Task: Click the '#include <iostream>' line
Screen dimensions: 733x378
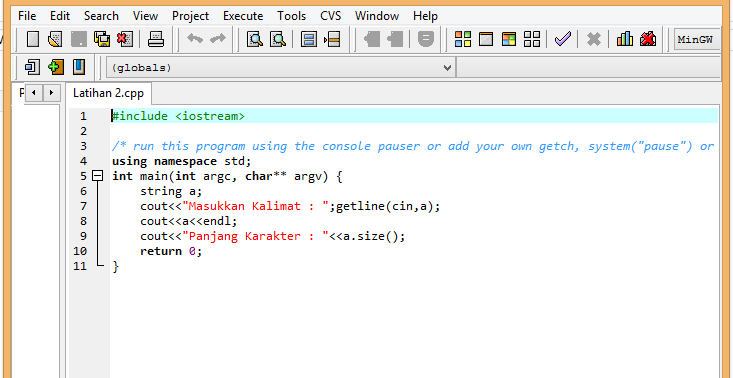Action: [x=178, y=116]
